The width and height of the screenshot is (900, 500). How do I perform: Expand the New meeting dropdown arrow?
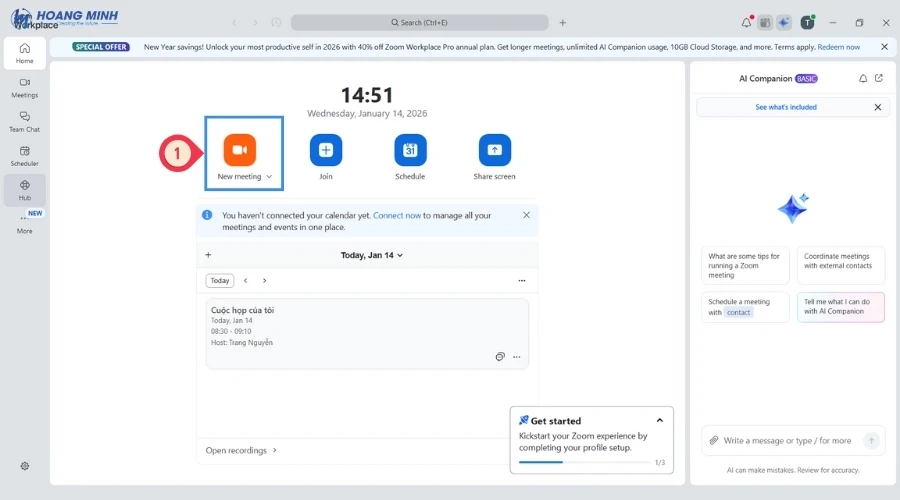coord(270,177)
